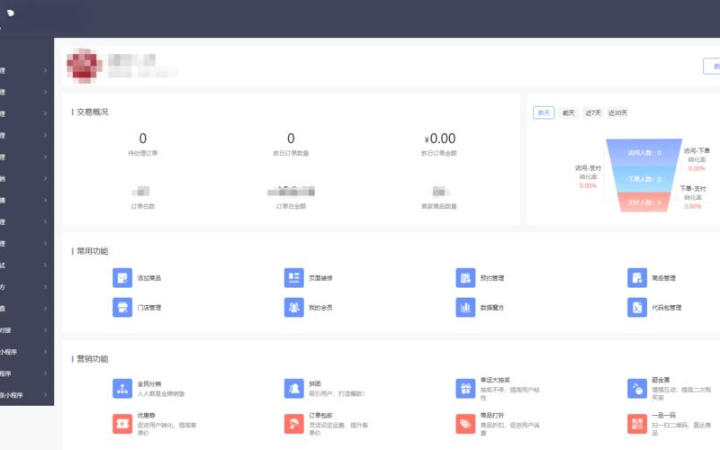Screen dimensions: 720x450
Task: Open the 预约管理 booking management icon
Action: 465,278
